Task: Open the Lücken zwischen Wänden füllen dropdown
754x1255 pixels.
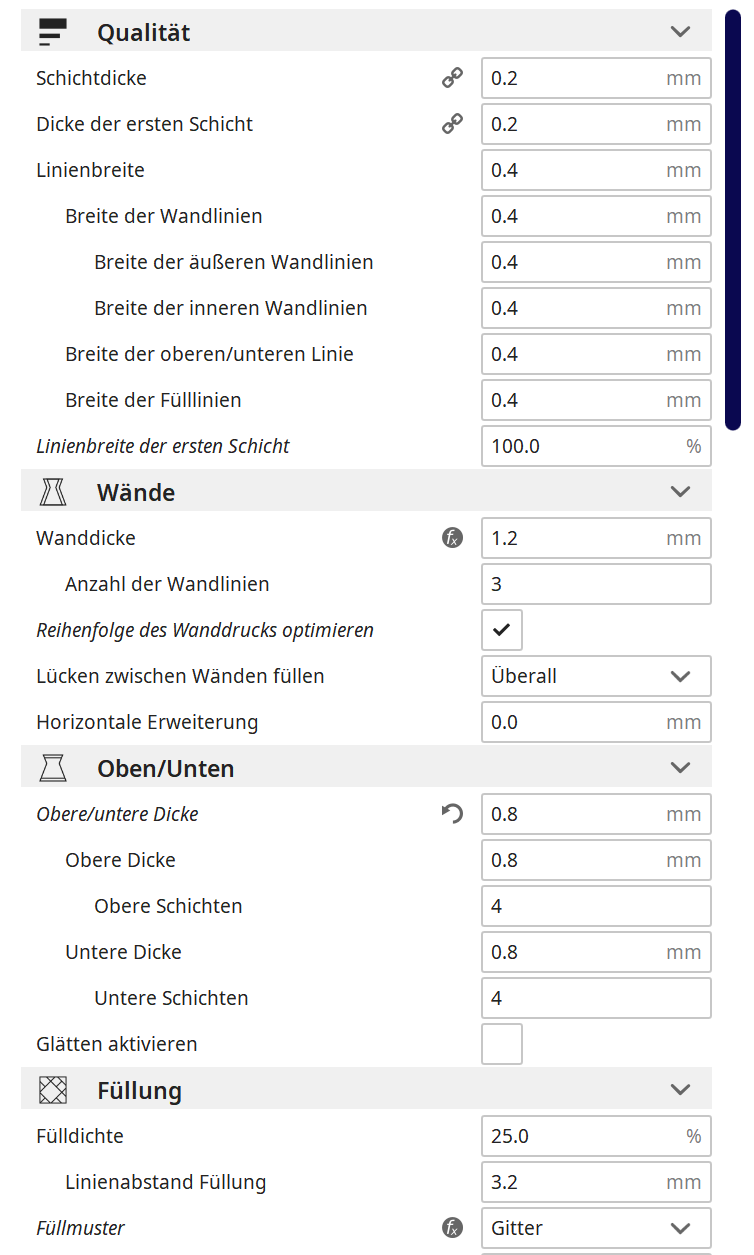Action: [596, 676]
